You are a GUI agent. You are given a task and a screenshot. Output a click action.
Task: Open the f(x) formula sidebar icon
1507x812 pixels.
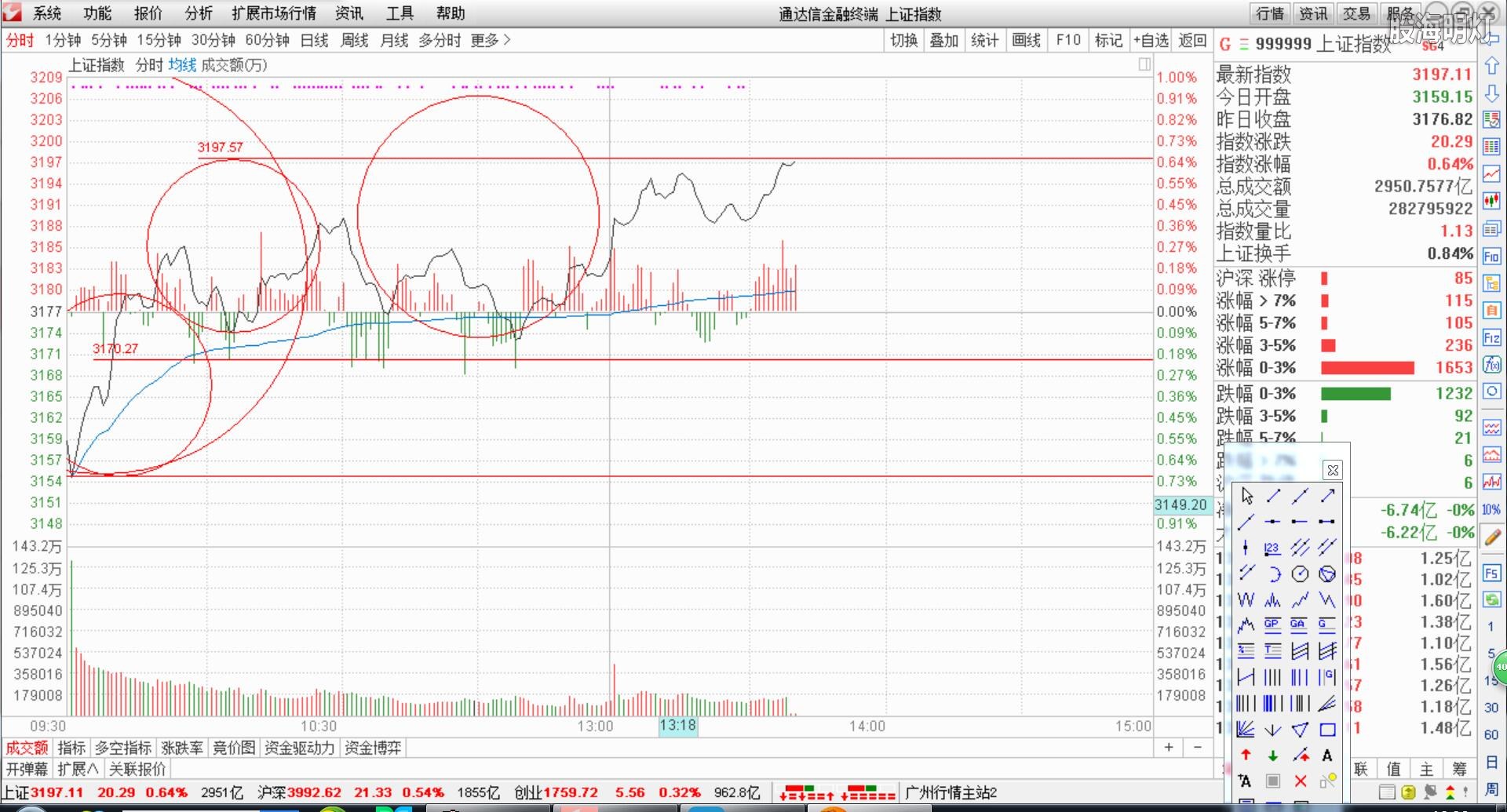coord(1492,365)
